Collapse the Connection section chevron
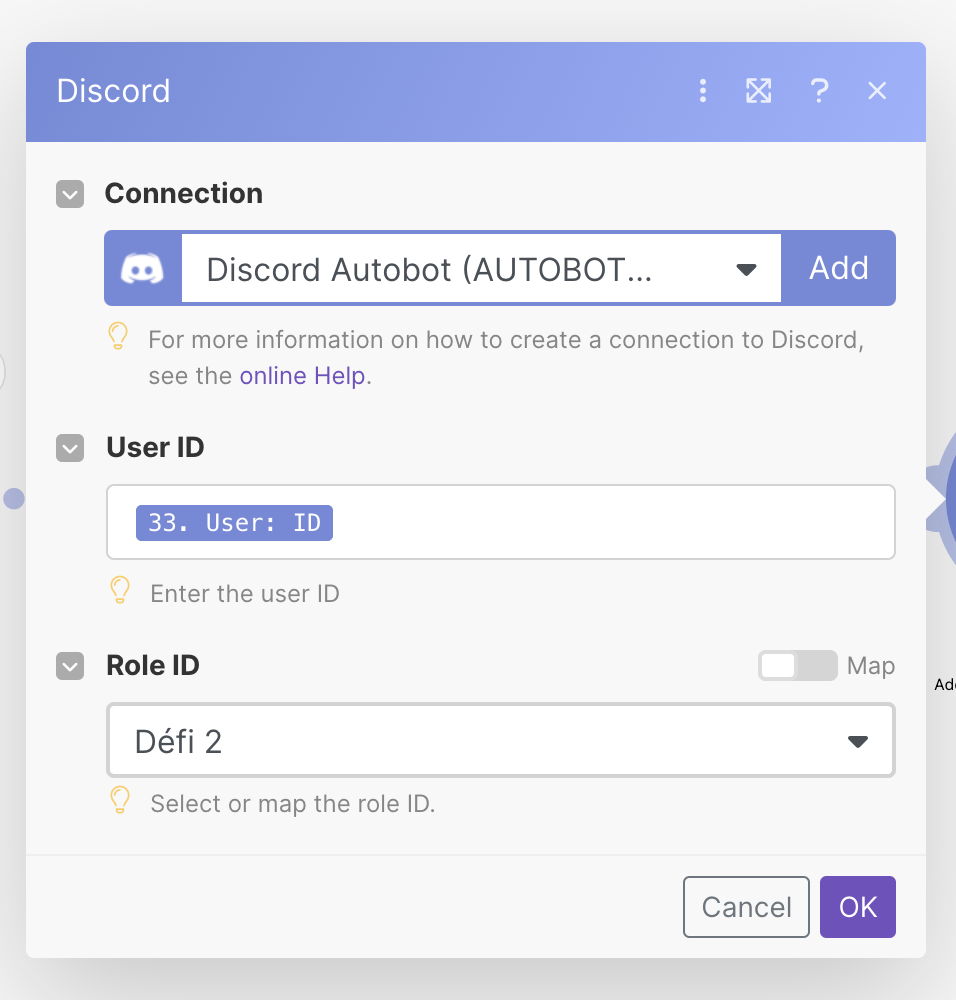956x1000 pixels. (x=70, y=194)
